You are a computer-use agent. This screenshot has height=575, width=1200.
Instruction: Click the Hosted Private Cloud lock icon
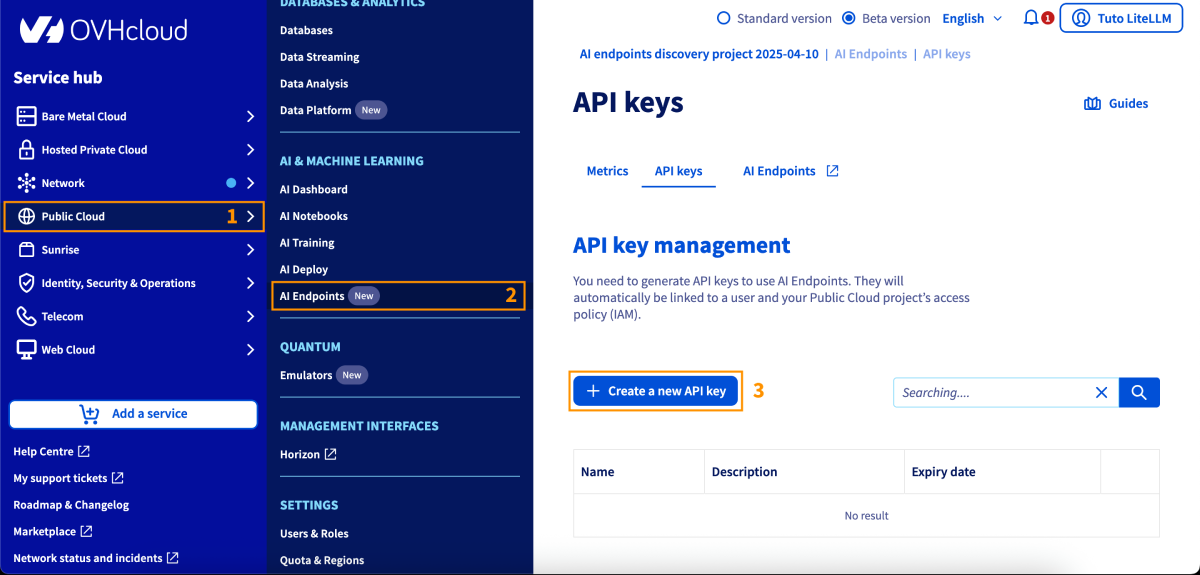[27, 150]
